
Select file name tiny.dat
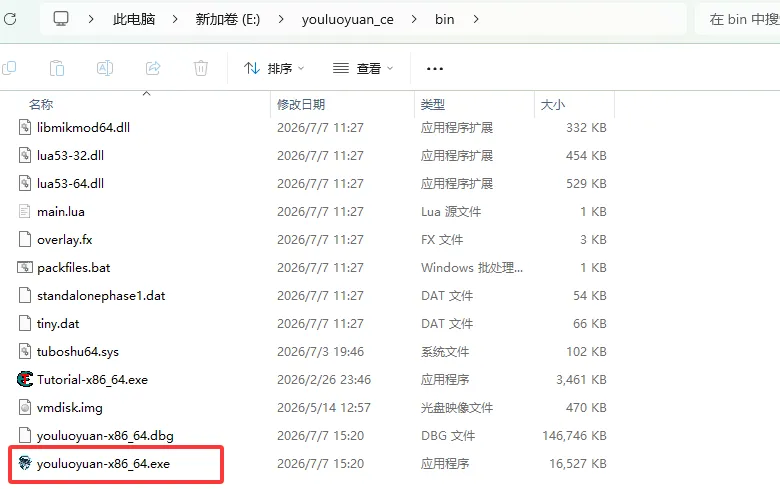tap(58, 323)
